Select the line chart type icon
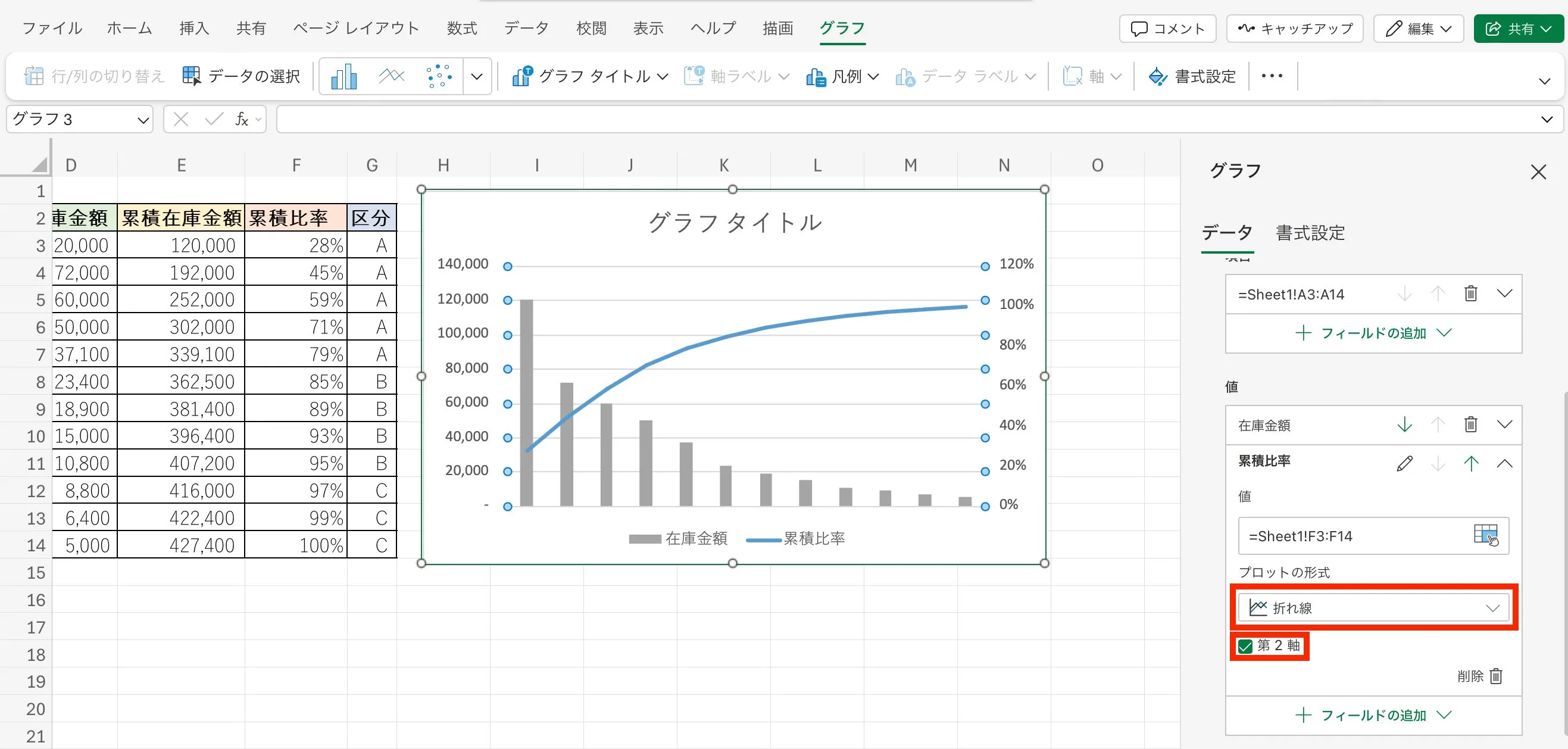1568x749 pixels. (x=391, y=77)
